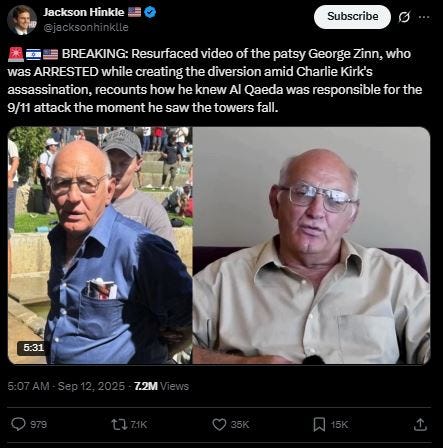Open the three-dot more options menu
This screenshot has width=443, height=448.
424,17
